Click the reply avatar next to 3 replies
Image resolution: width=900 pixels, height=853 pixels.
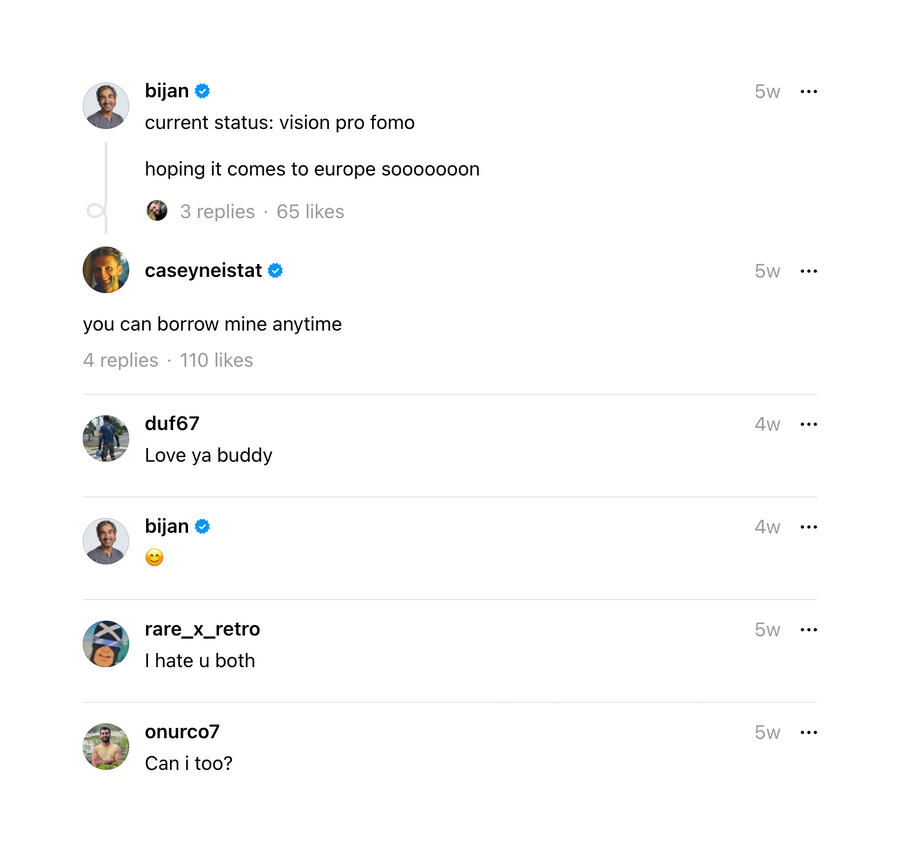[157, 211]
